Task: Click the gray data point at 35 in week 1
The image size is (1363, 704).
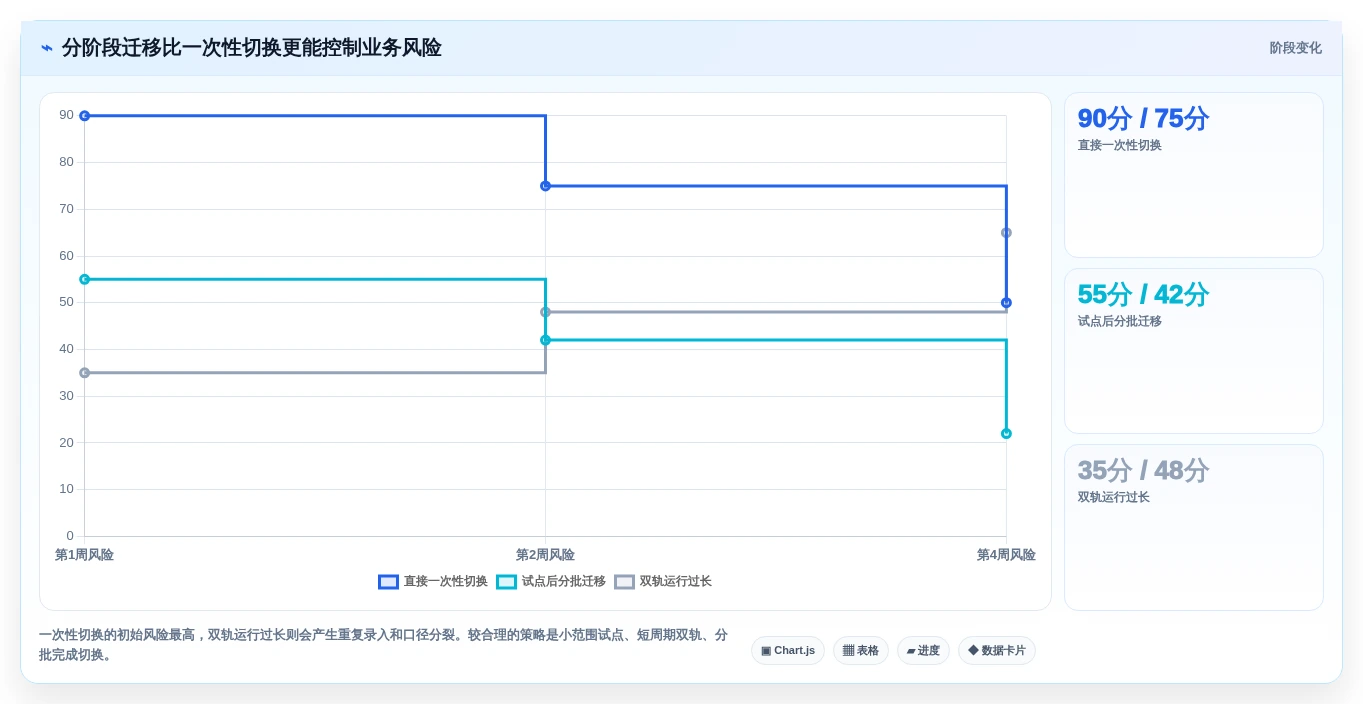Action: (x=84, y=373)
